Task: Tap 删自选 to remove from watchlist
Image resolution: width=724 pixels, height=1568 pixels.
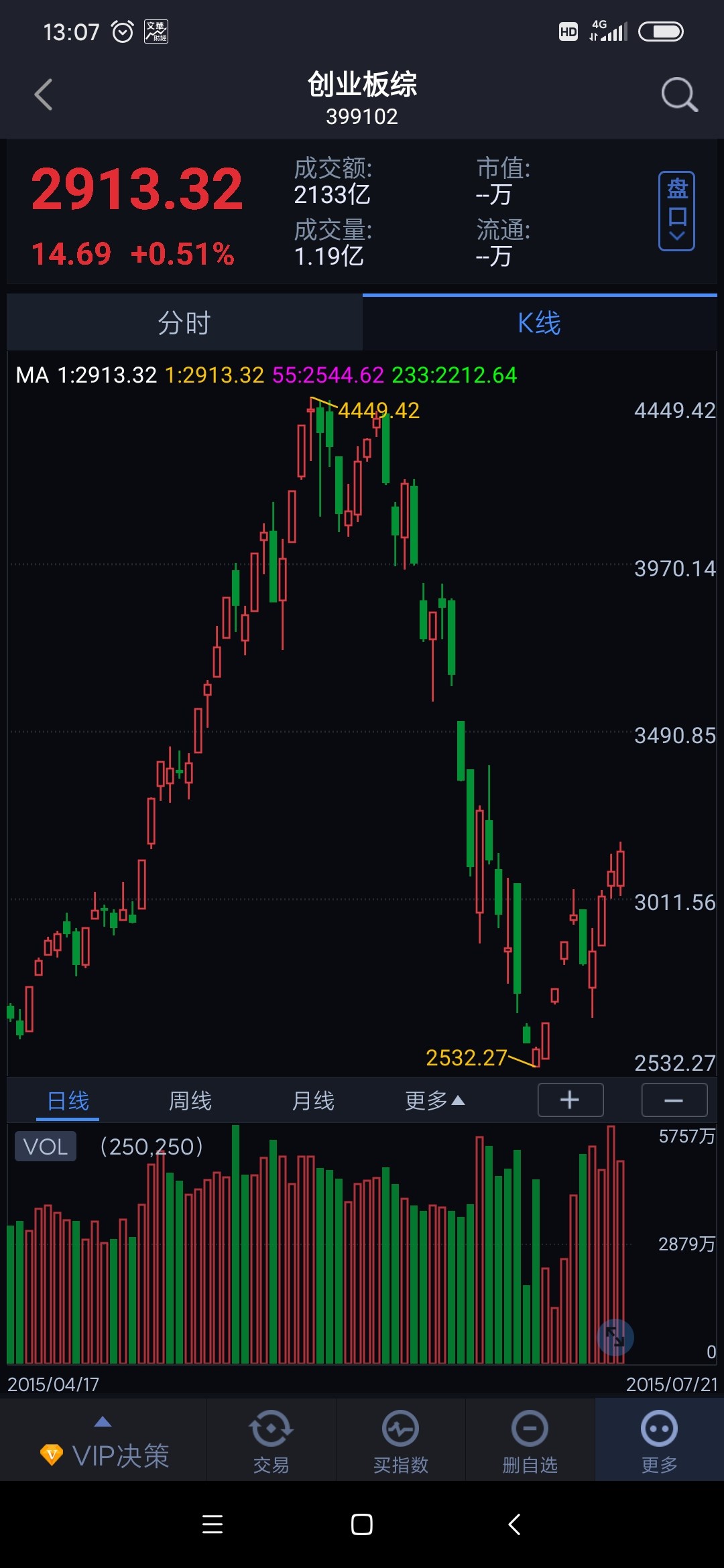Action: pyautogui.click(x=530, y=1441)
